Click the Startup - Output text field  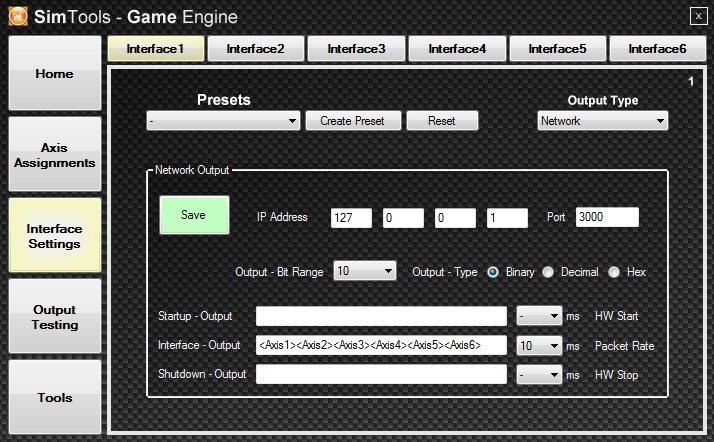click(381, 316)
